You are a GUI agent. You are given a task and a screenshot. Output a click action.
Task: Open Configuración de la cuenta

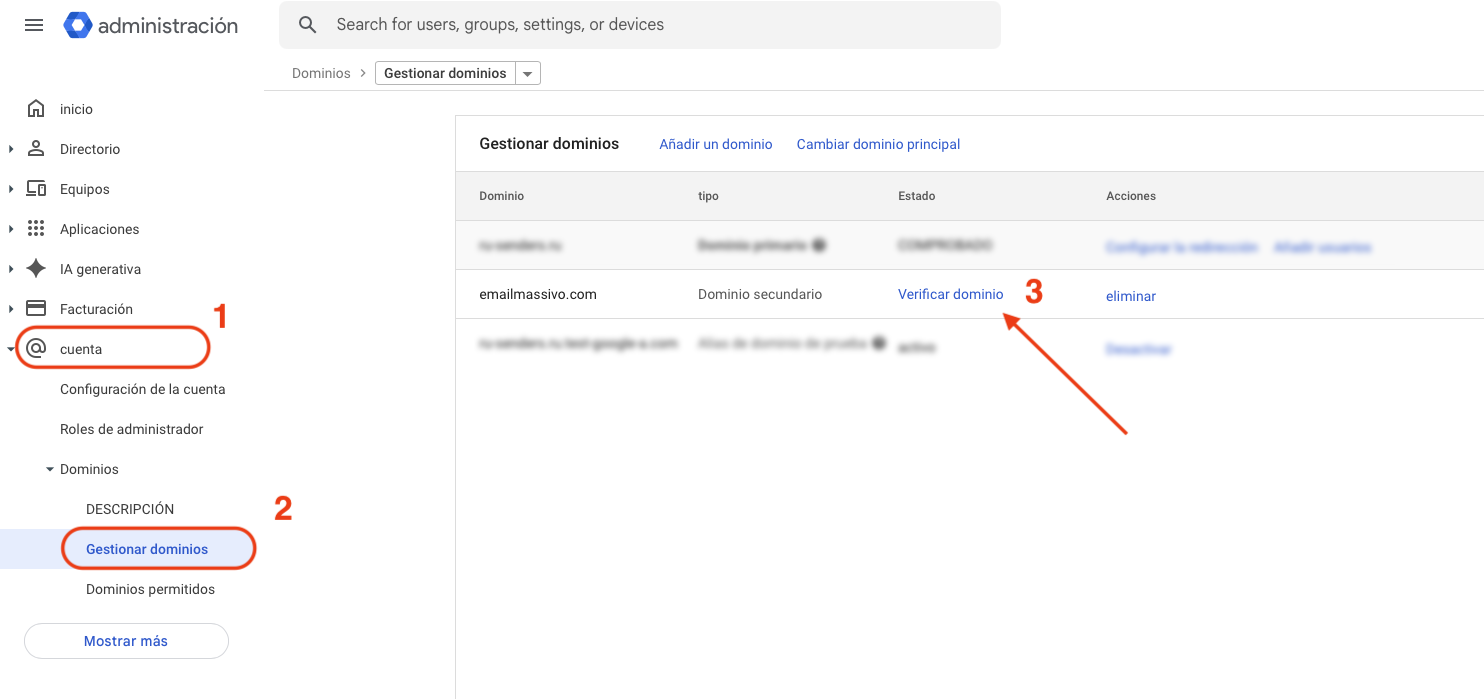click(142, 389)
